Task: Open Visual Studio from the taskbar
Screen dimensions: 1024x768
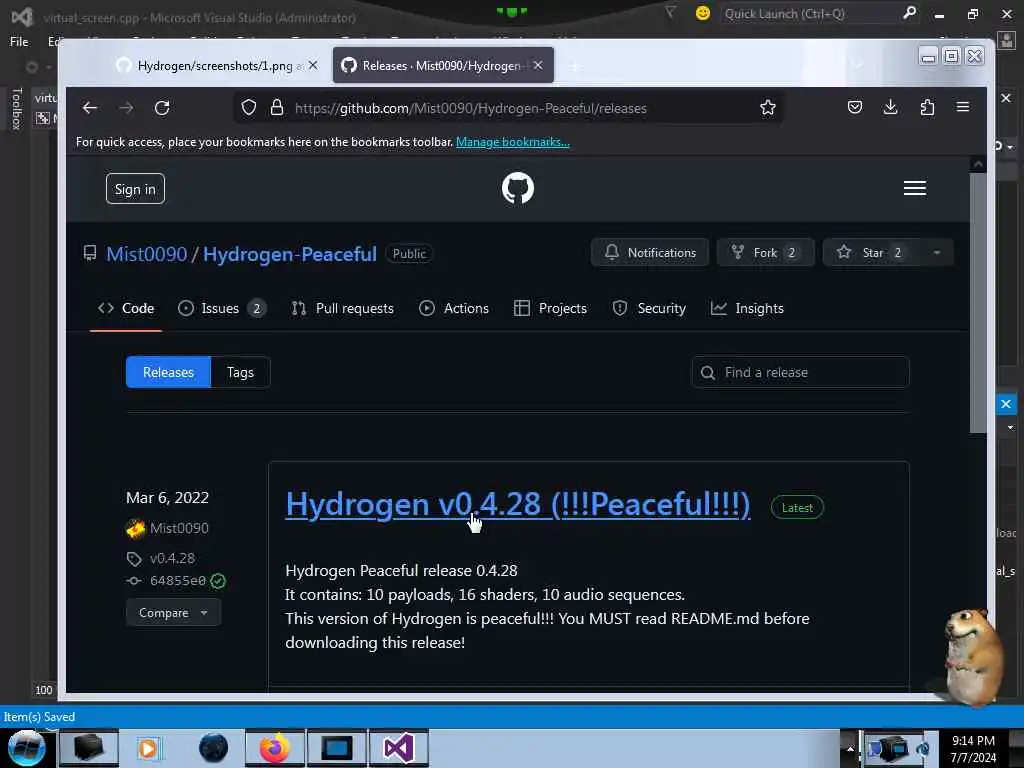Action: click(398, 748)
